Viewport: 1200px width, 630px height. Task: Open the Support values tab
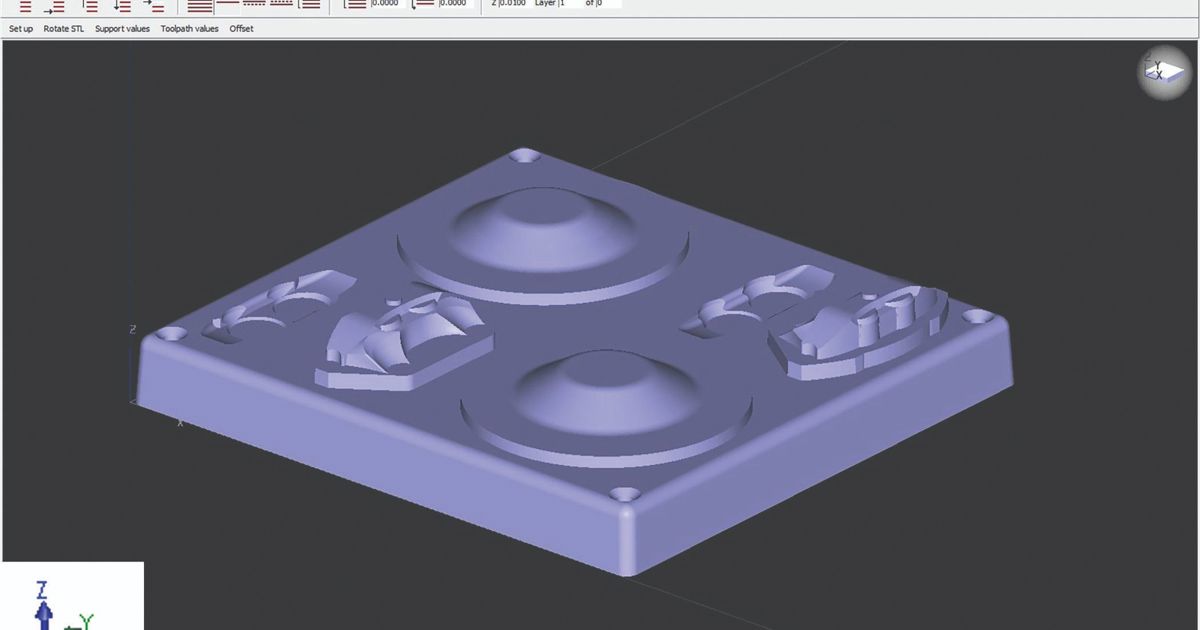tap(122, 29)
